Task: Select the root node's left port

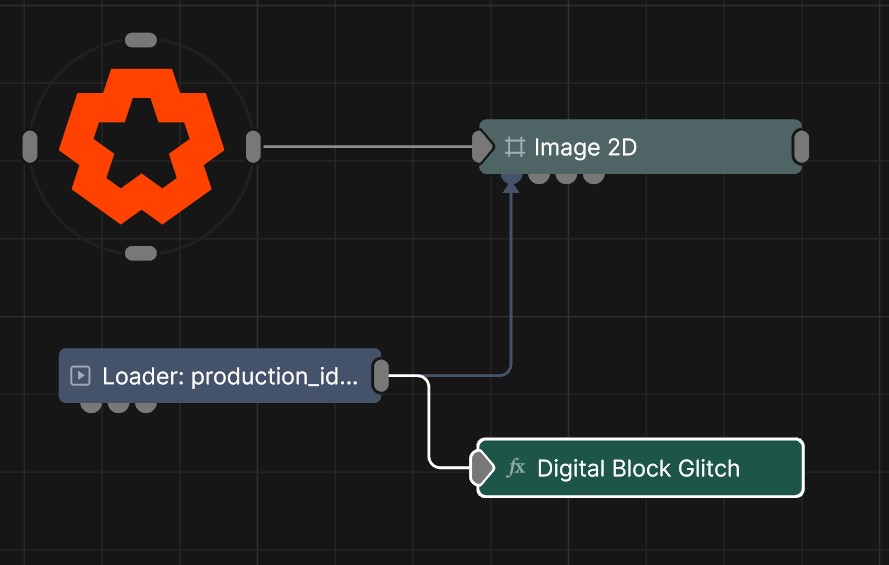Action: point(30,146)
